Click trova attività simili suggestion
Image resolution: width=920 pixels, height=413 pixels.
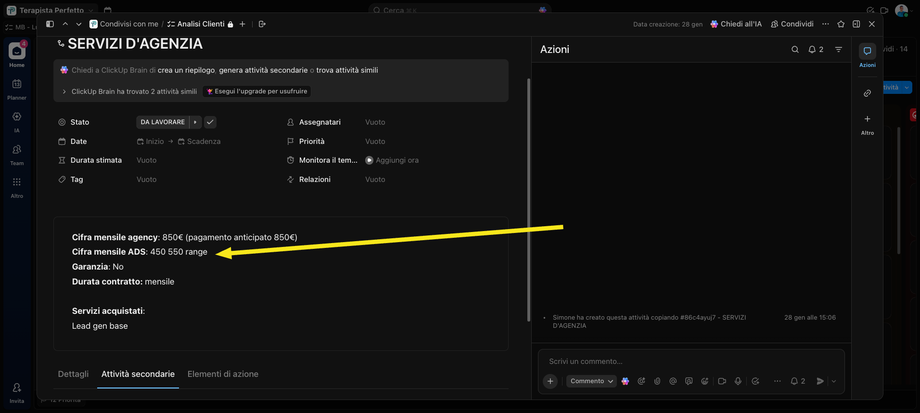click(347, 70)
